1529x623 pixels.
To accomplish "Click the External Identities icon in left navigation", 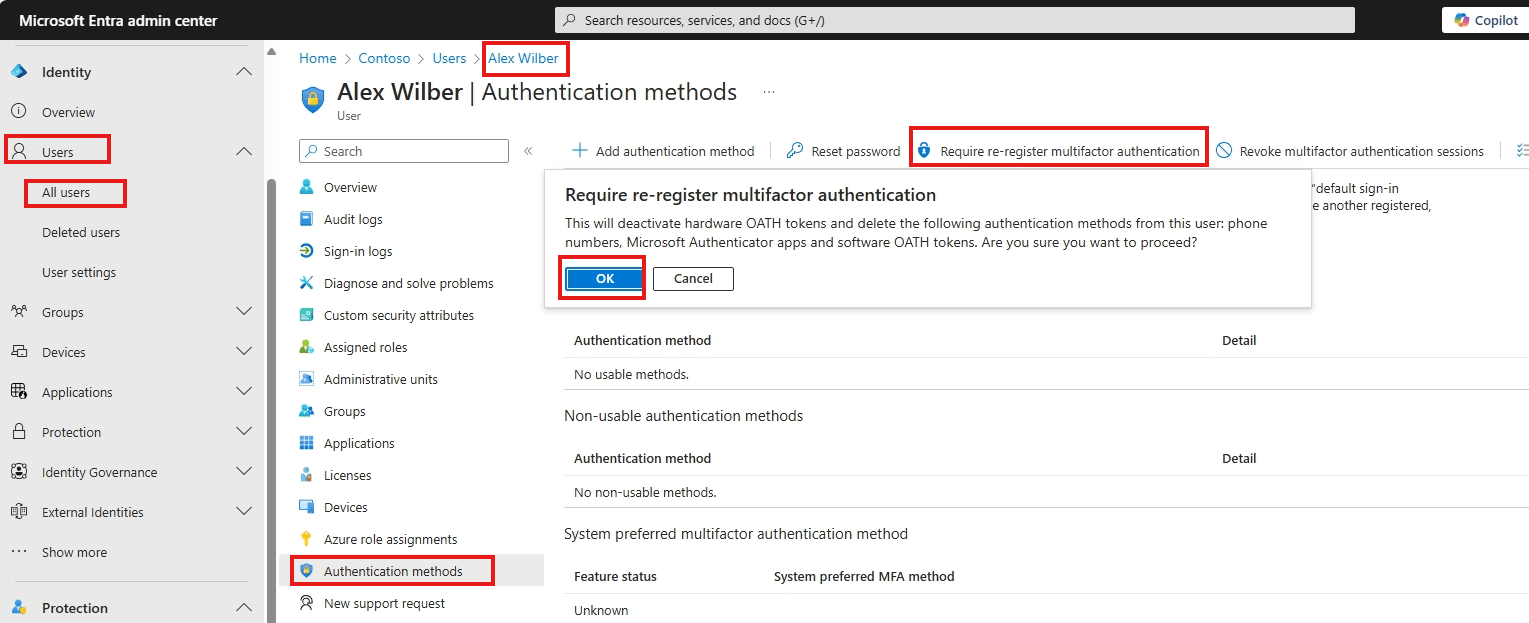I will 19,512.
